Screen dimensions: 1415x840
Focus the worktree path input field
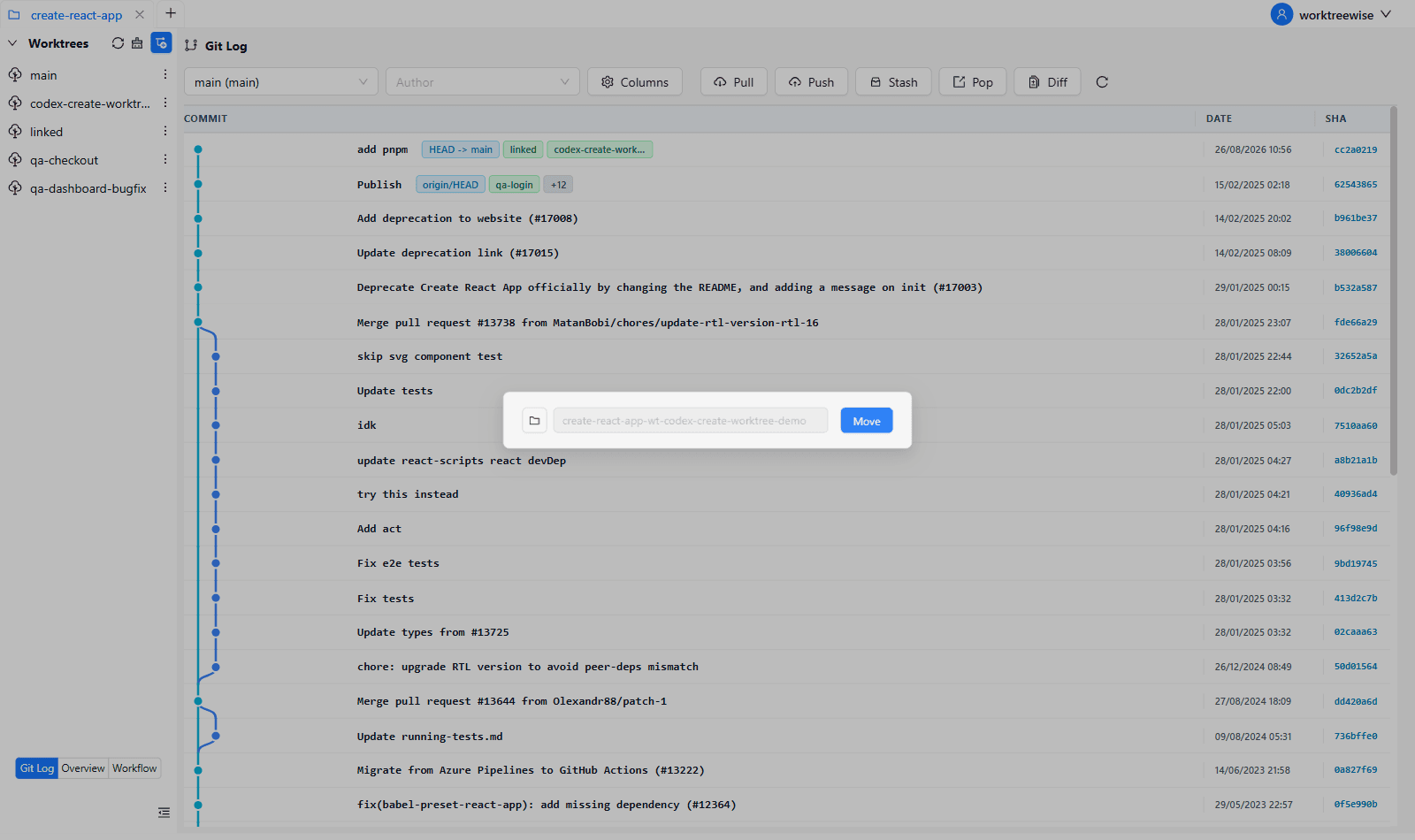click(691, 421)
